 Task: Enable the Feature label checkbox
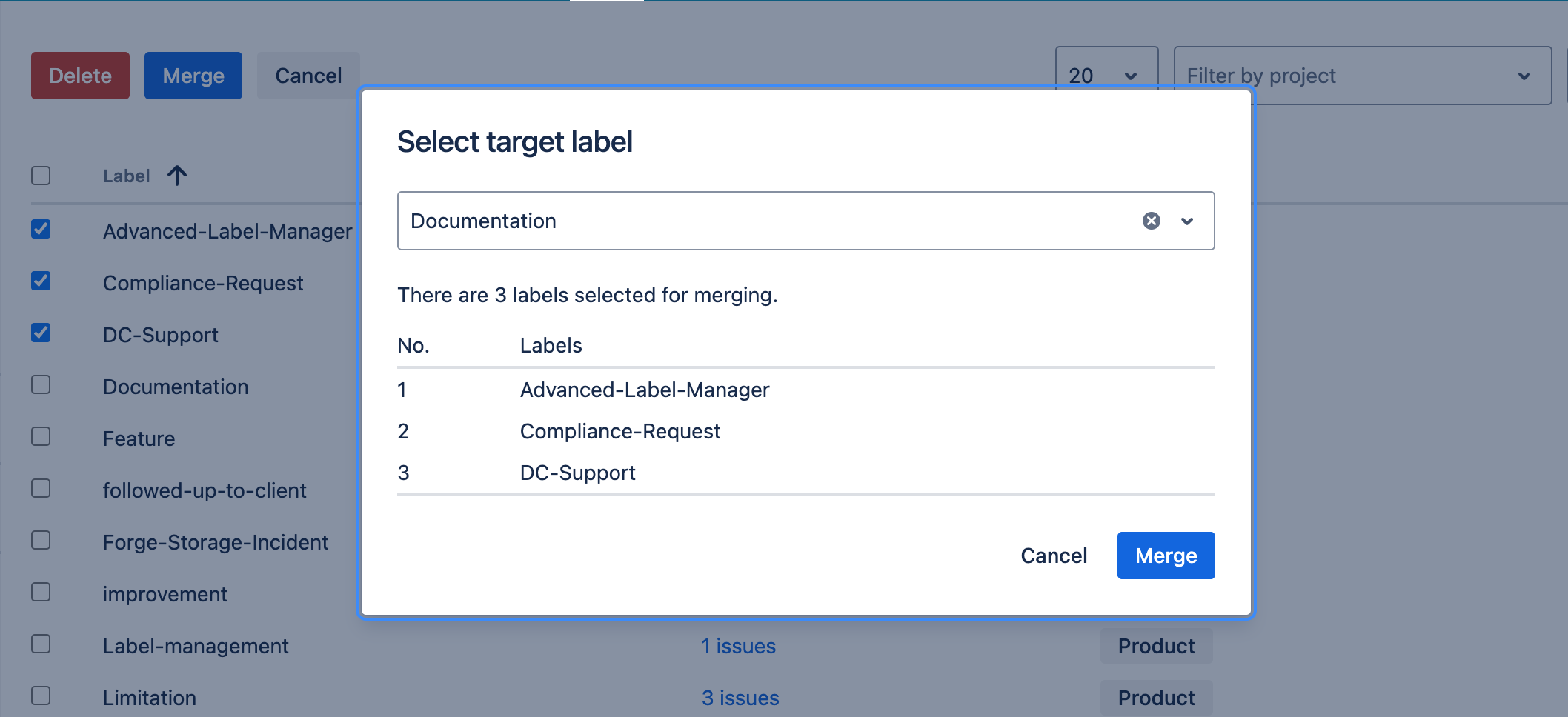tap(41, 438)
